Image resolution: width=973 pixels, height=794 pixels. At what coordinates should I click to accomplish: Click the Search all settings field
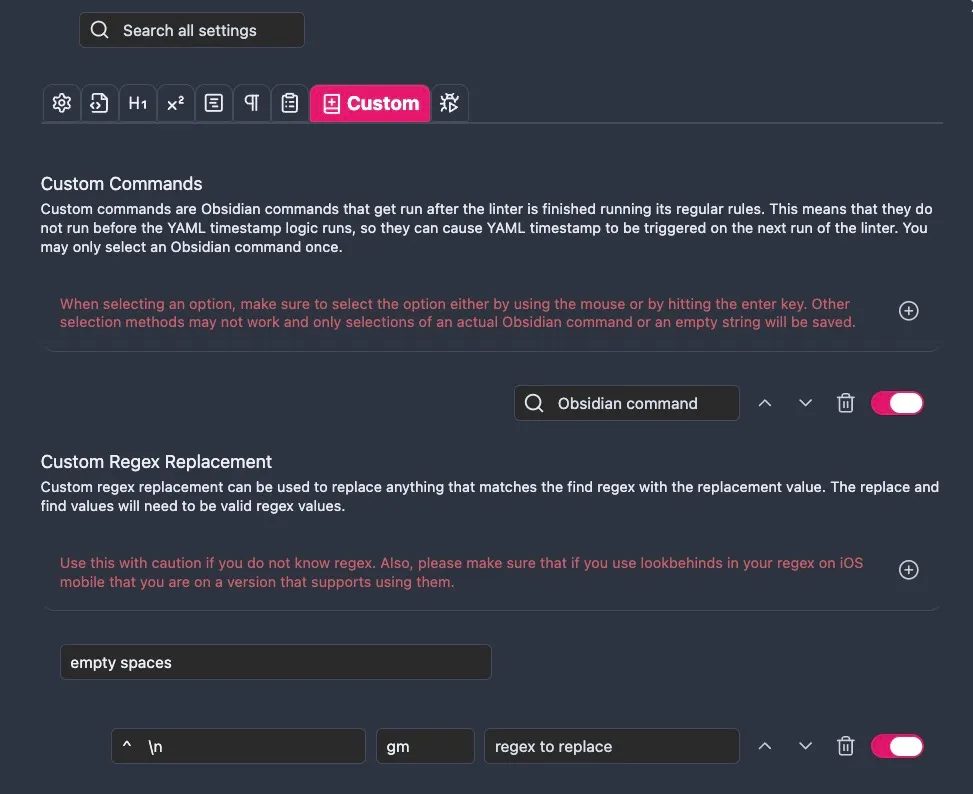pyautogui.click(x=191, y=30)
